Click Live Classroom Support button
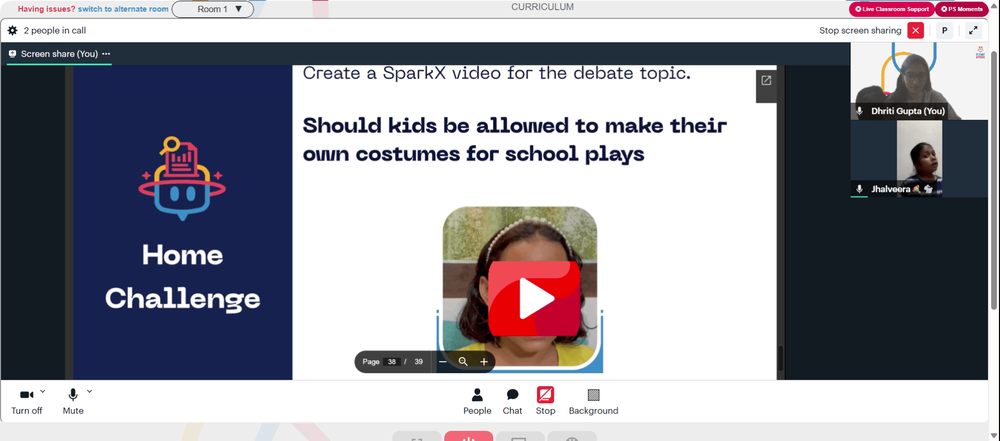 [891, 9]
